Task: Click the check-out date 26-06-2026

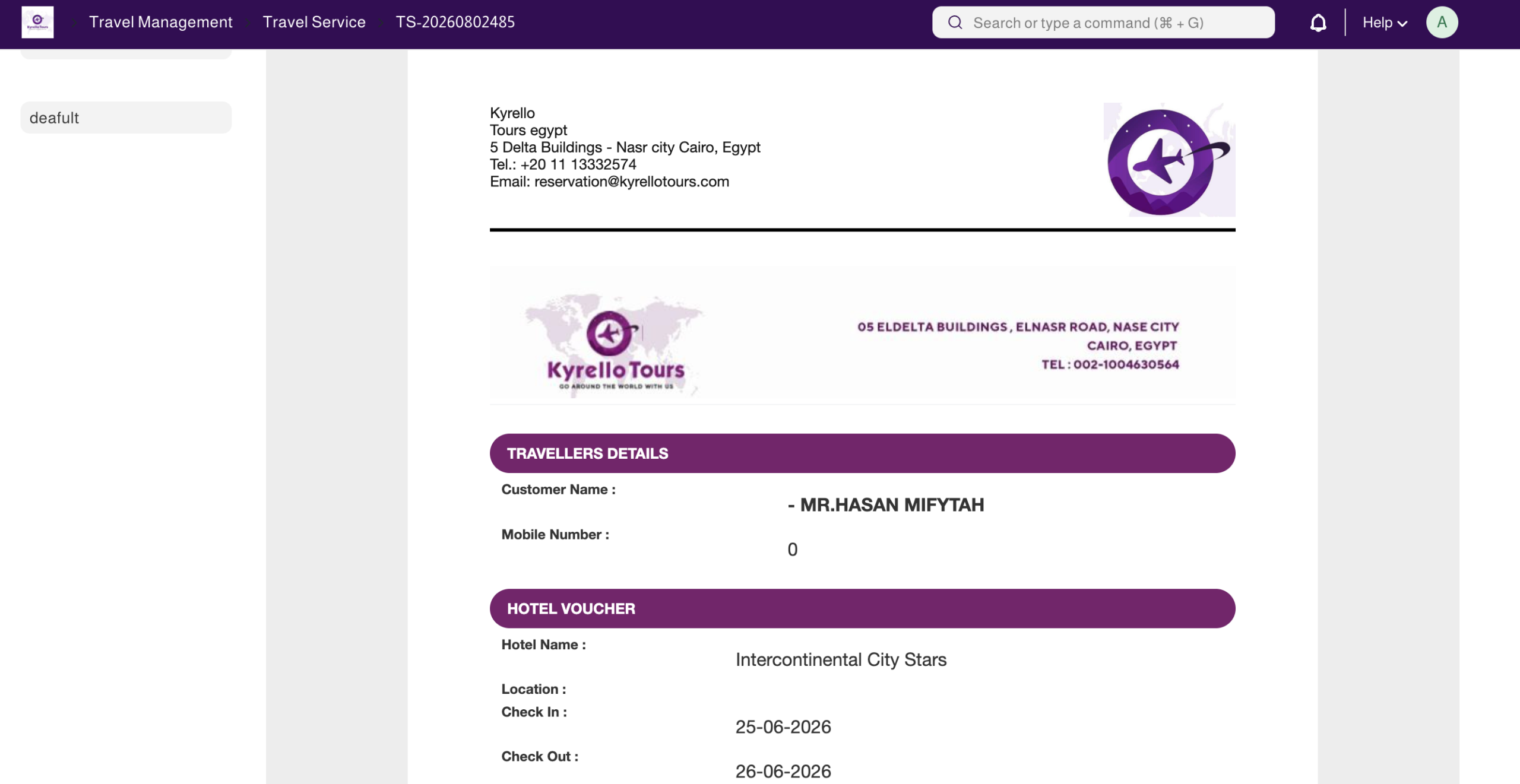Action: (783, 771)
